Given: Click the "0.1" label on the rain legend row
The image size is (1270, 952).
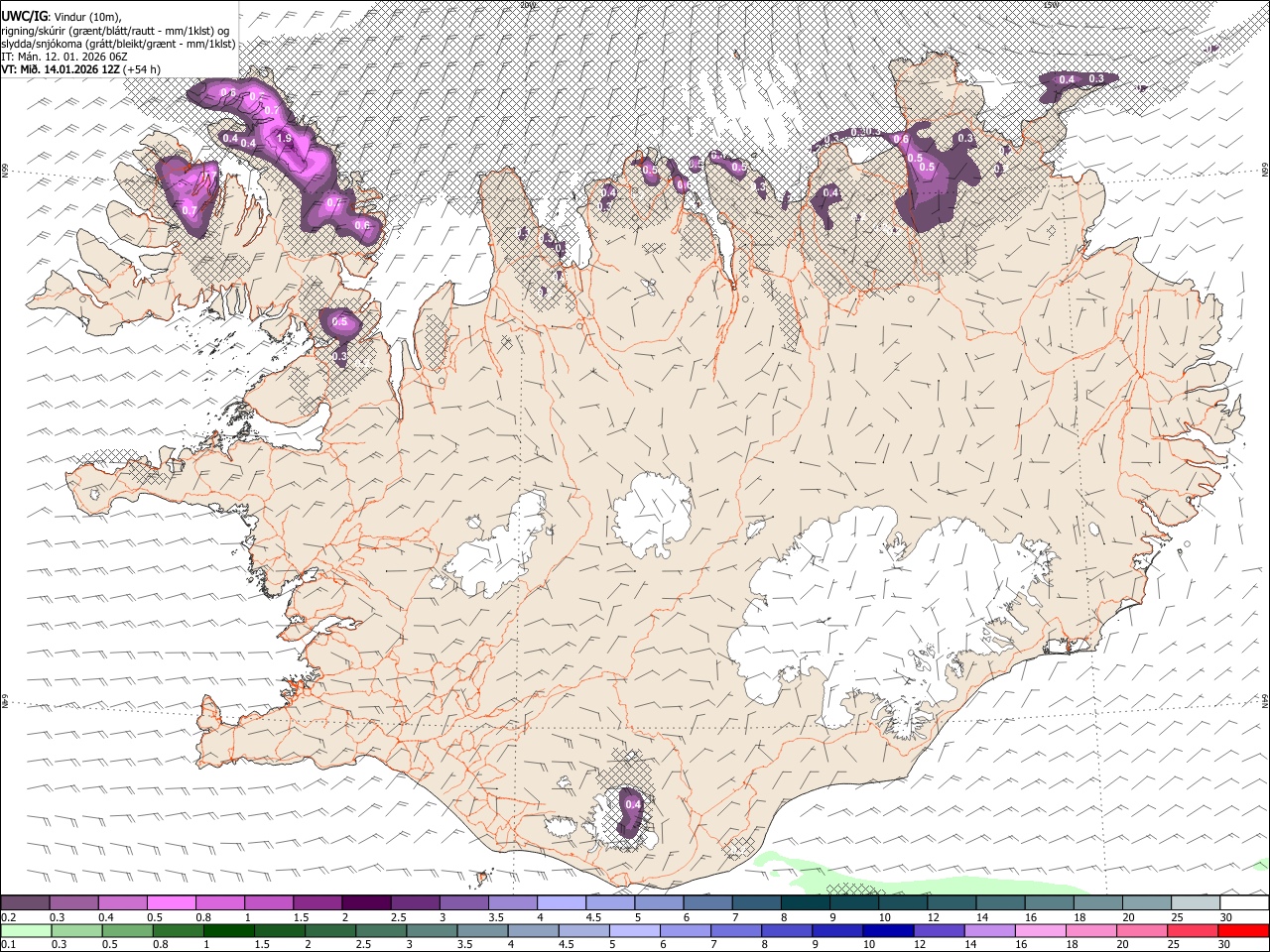Looking at the screenshot, I should click(x=8, y=945).
